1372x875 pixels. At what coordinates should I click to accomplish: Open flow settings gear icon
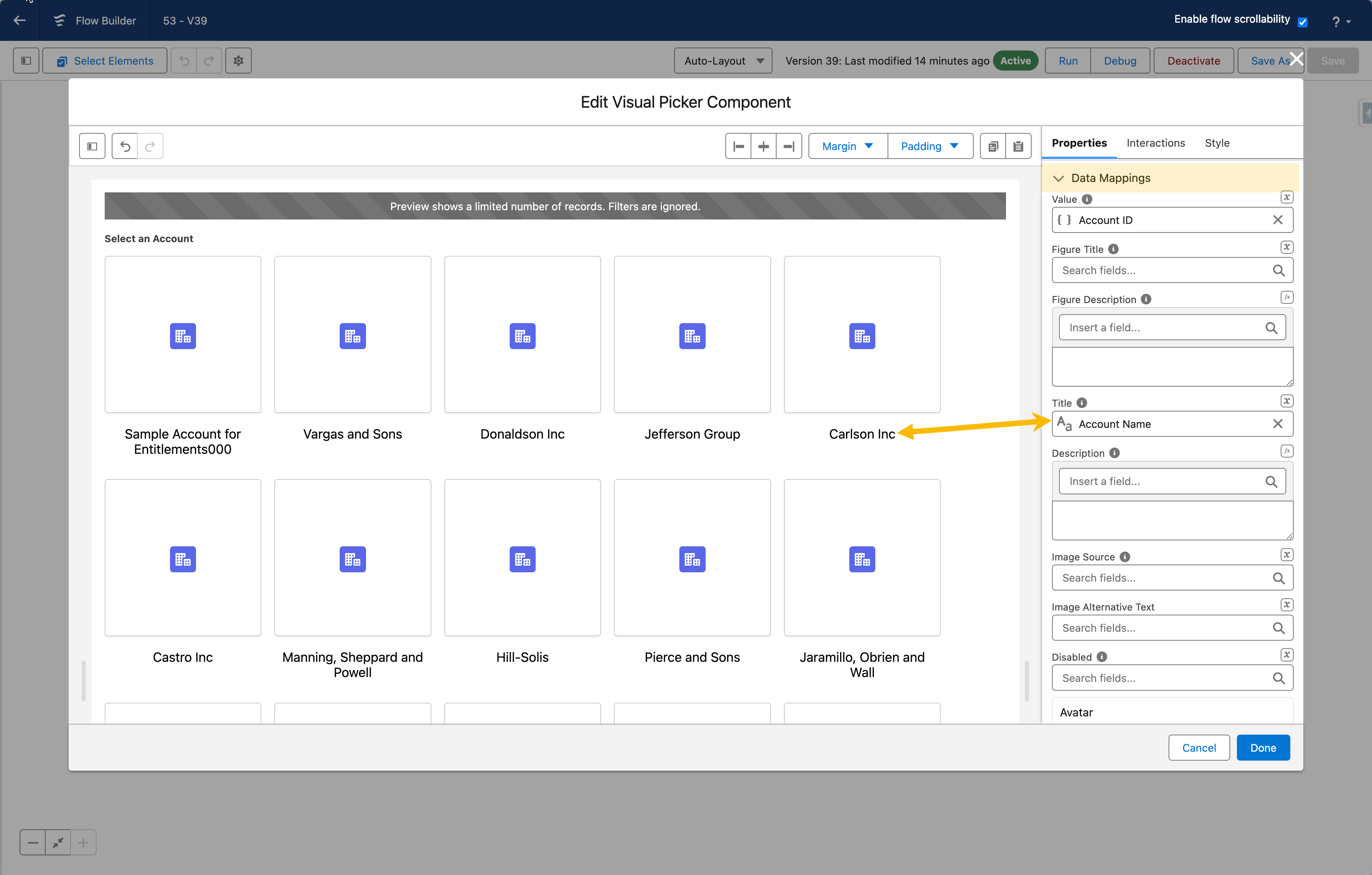pyautogui.click(x=238, y=61)
